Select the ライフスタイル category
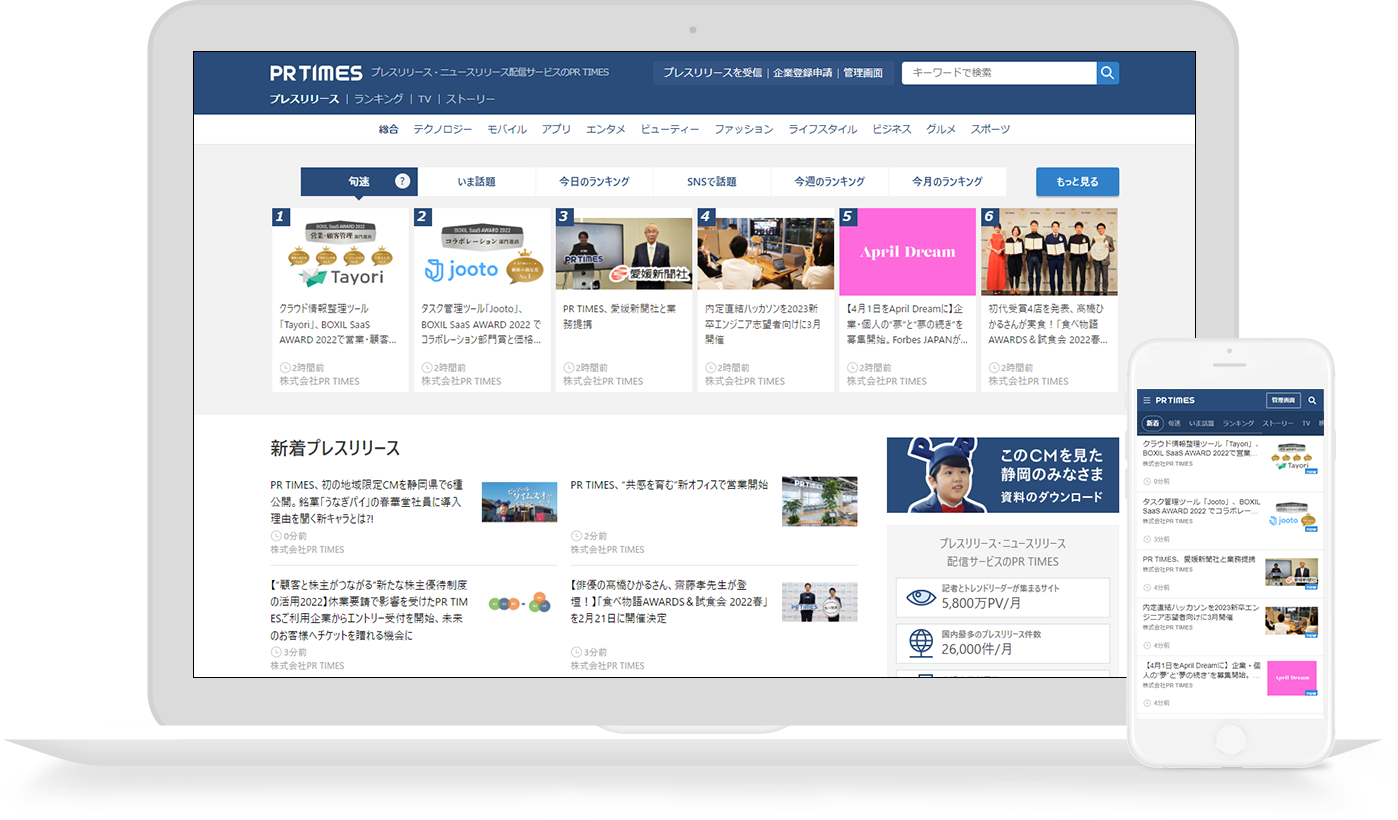The height and width of the screenshot is (820, 1398). [x=822, y=129]
